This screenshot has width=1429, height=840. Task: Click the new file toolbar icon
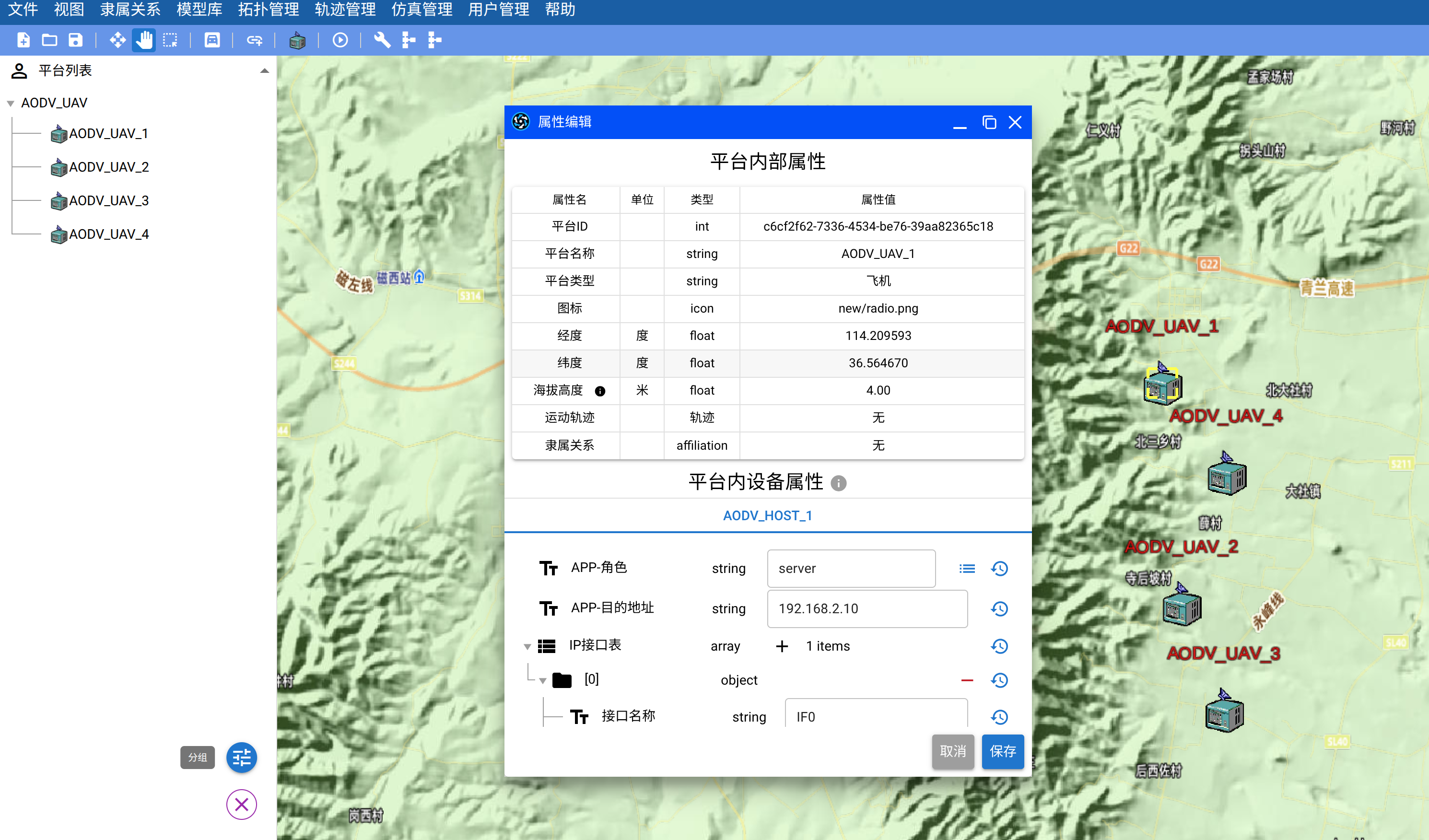pyautogui.click(x=23, y=40)
